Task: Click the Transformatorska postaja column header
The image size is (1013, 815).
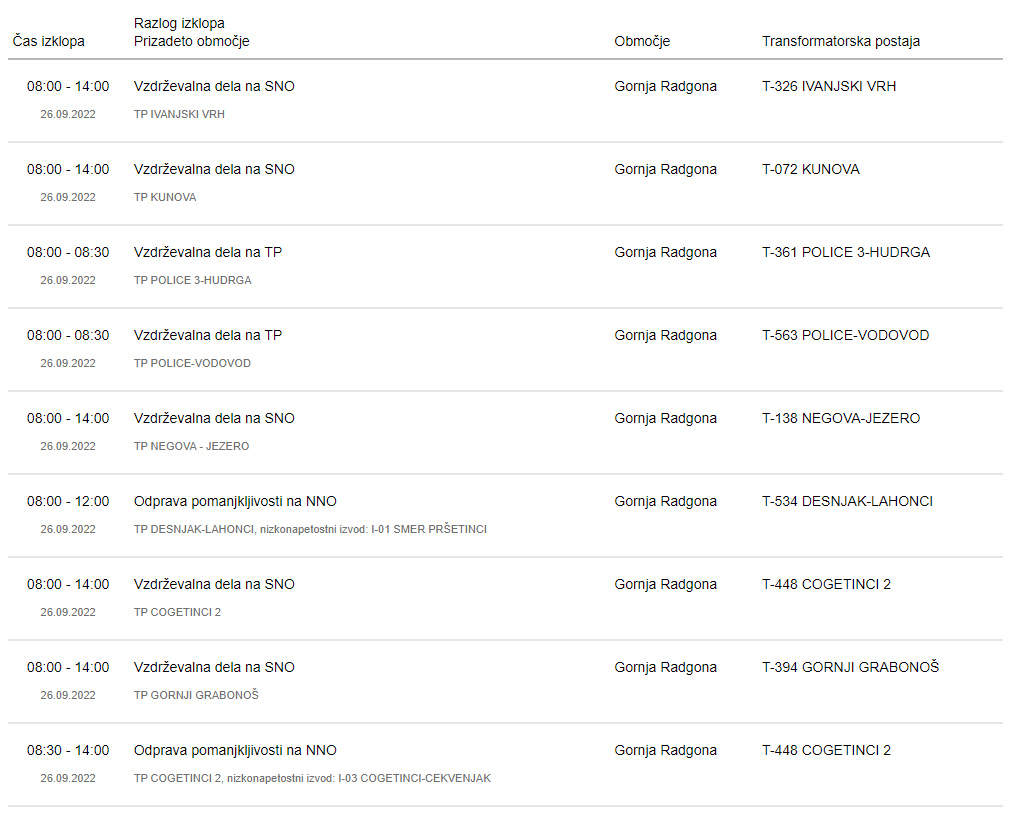Action: tap(841, 41)
